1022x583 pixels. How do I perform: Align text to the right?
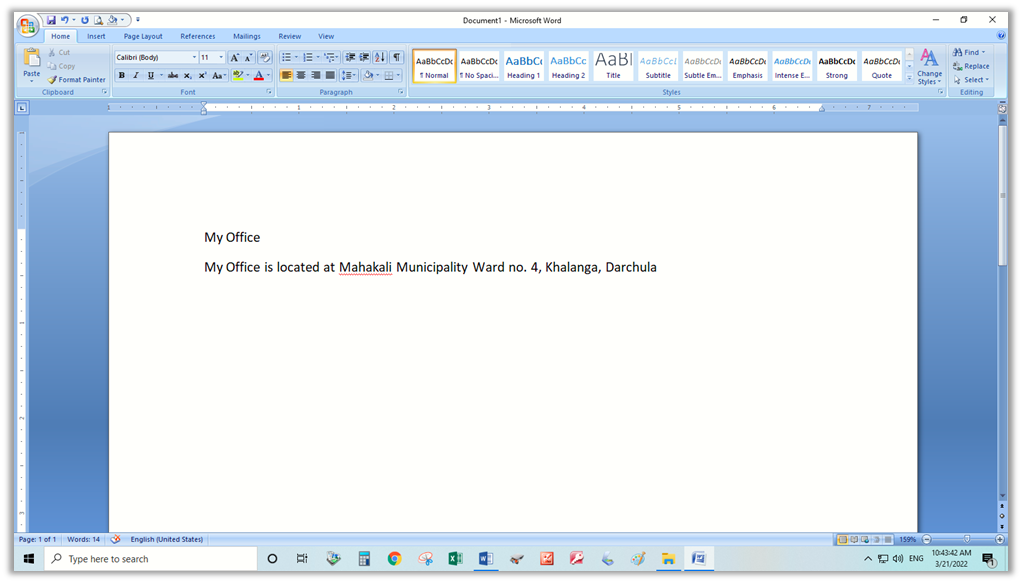(x=315, y=76)
